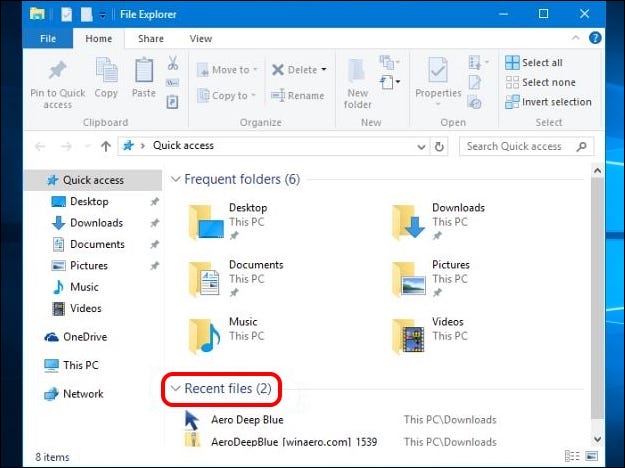This screenshot has height=468, width=625.
Task: Click the New folder icon
Action: 357,72
